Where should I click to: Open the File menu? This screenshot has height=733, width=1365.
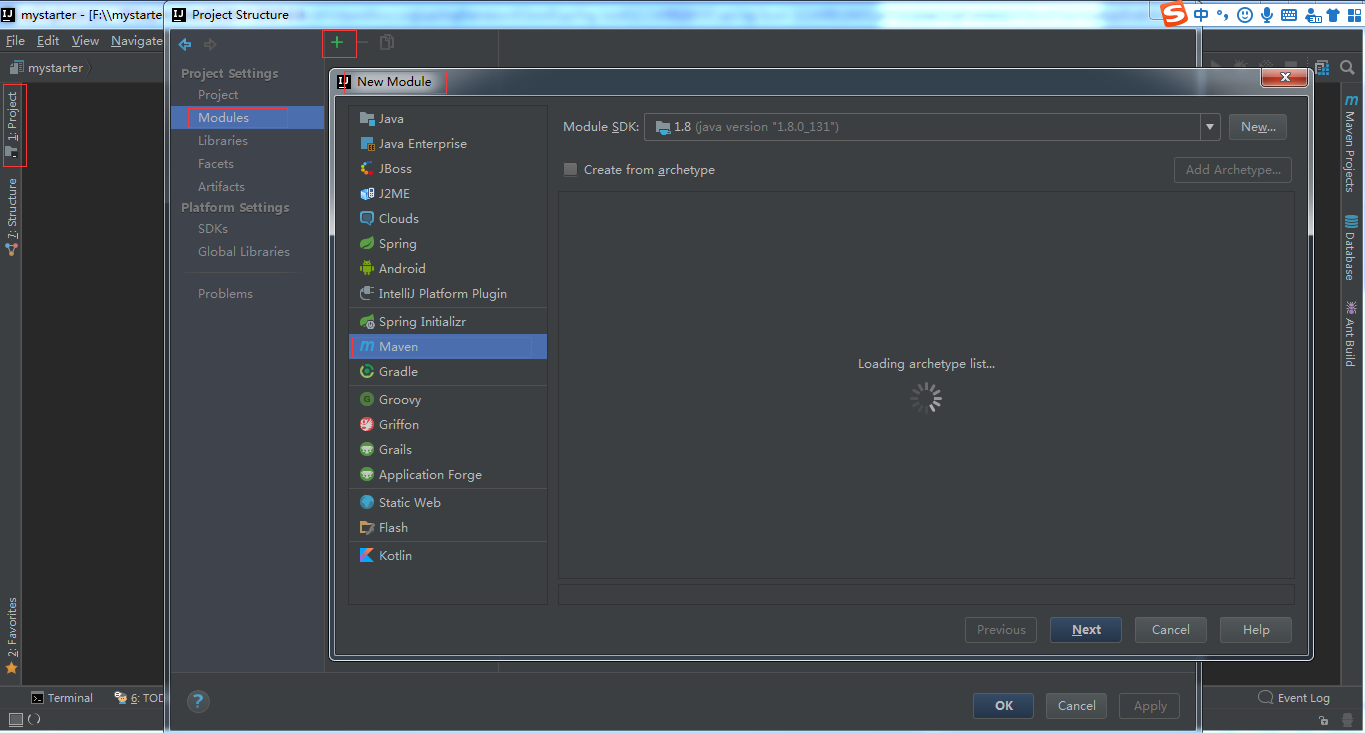[x=15, y=41]
